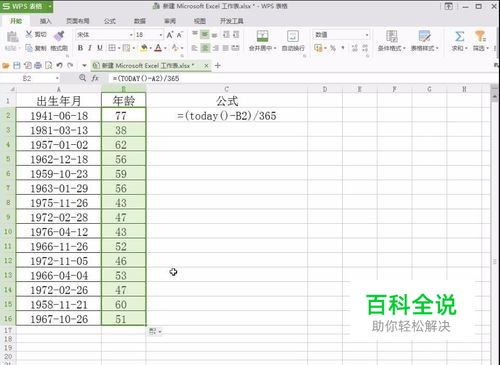Click the save disk icon

coord(17,65)
